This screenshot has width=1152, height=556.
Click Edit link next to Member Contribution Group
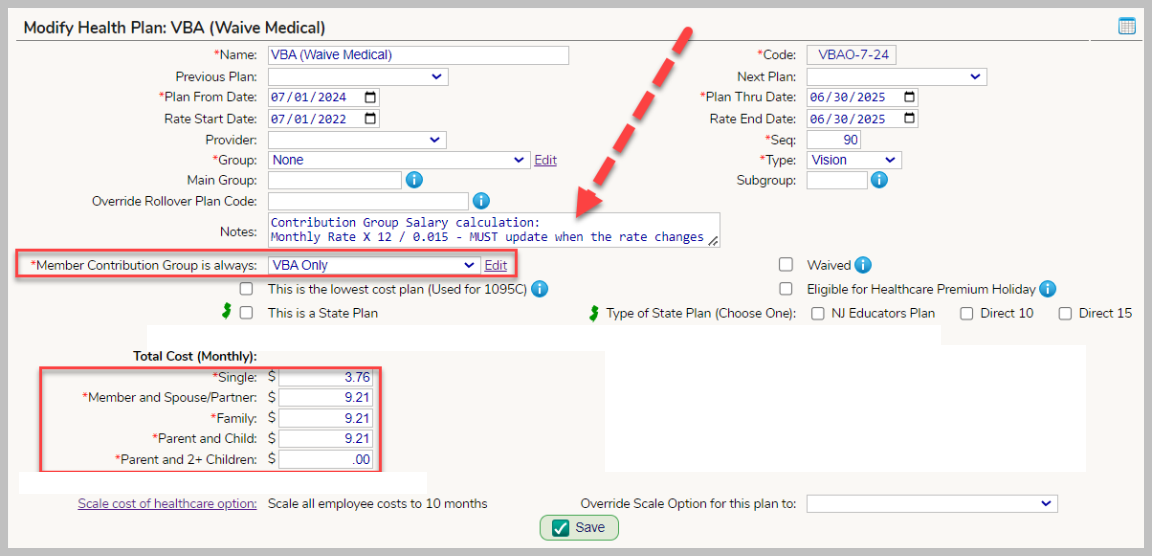pyautogui.click(x=496, y=265)
